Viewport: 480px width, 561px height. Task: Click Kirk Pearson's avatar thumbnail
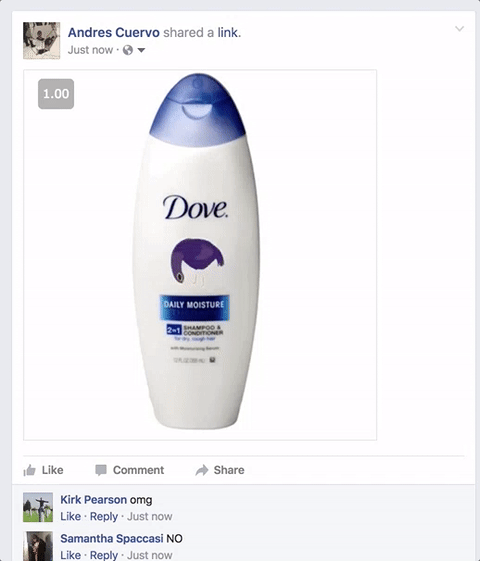[38, 507]
